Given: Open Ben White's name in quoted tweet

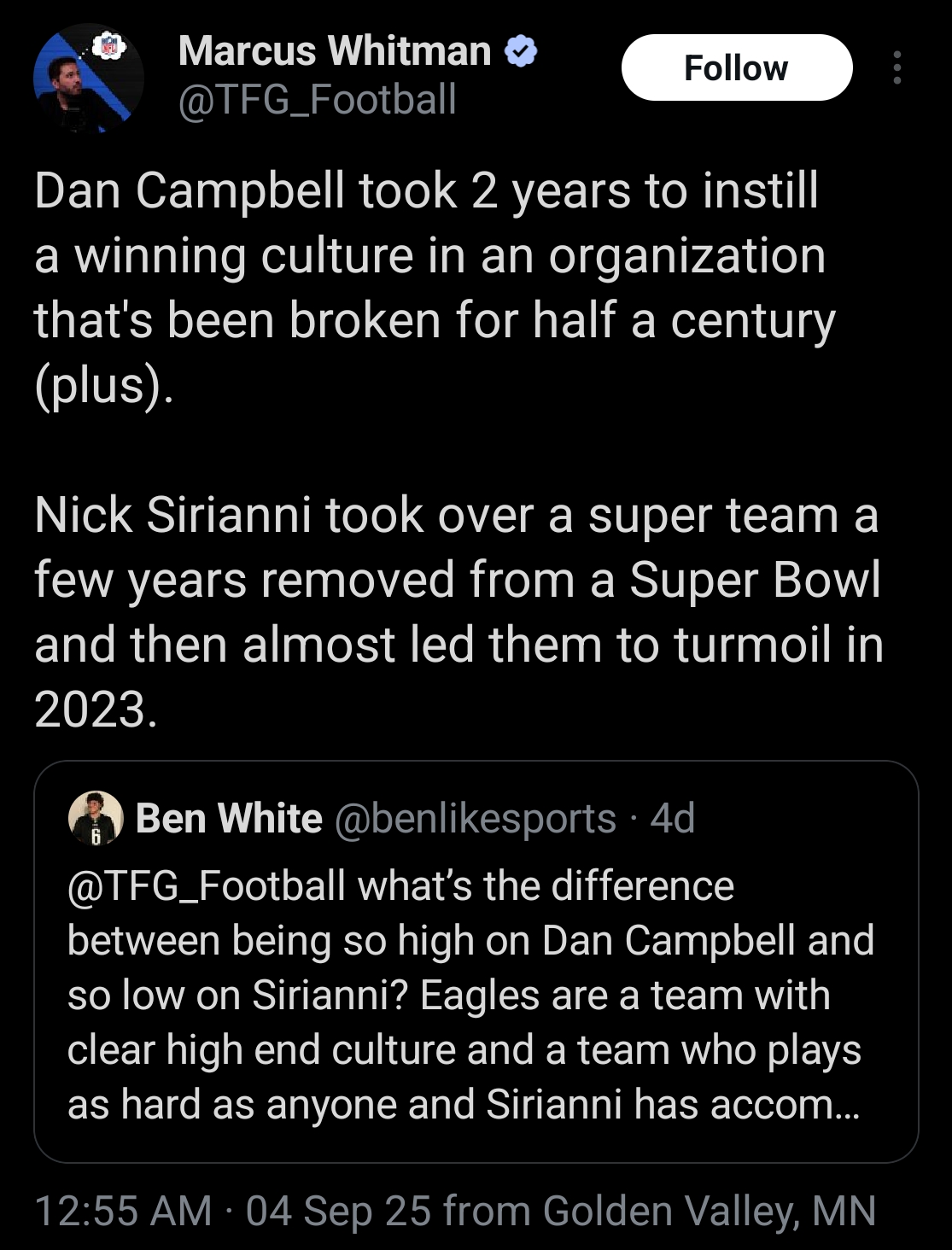Looking at the screenshot, I should click(229, 818).
